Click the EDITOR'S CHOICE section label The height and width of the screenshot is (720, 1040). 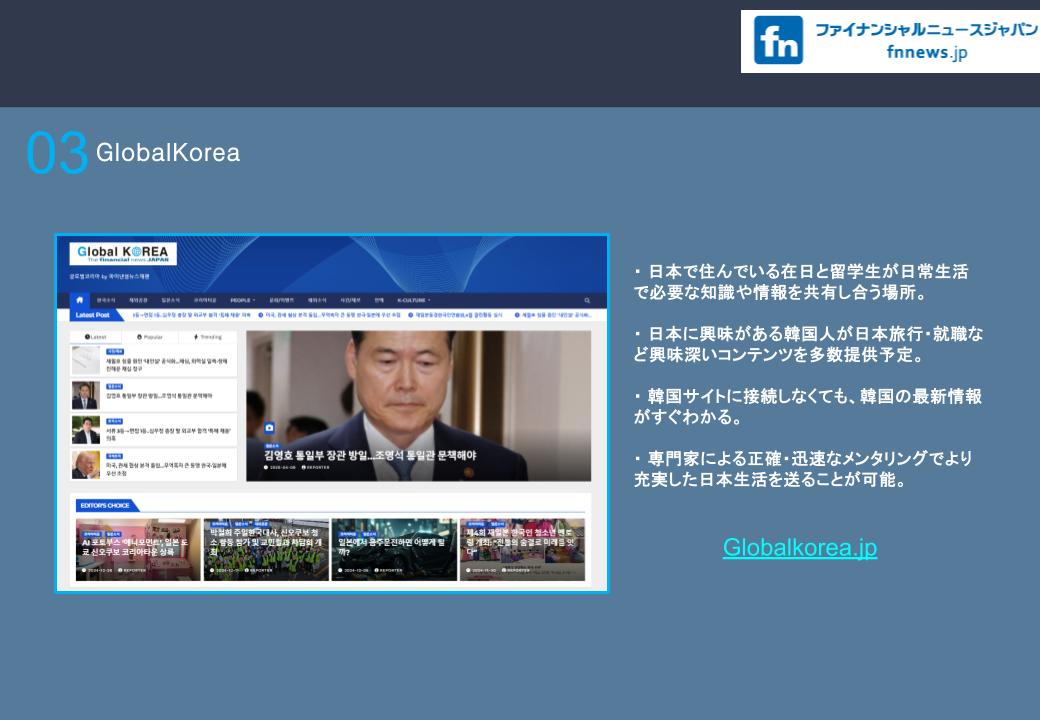105,505
